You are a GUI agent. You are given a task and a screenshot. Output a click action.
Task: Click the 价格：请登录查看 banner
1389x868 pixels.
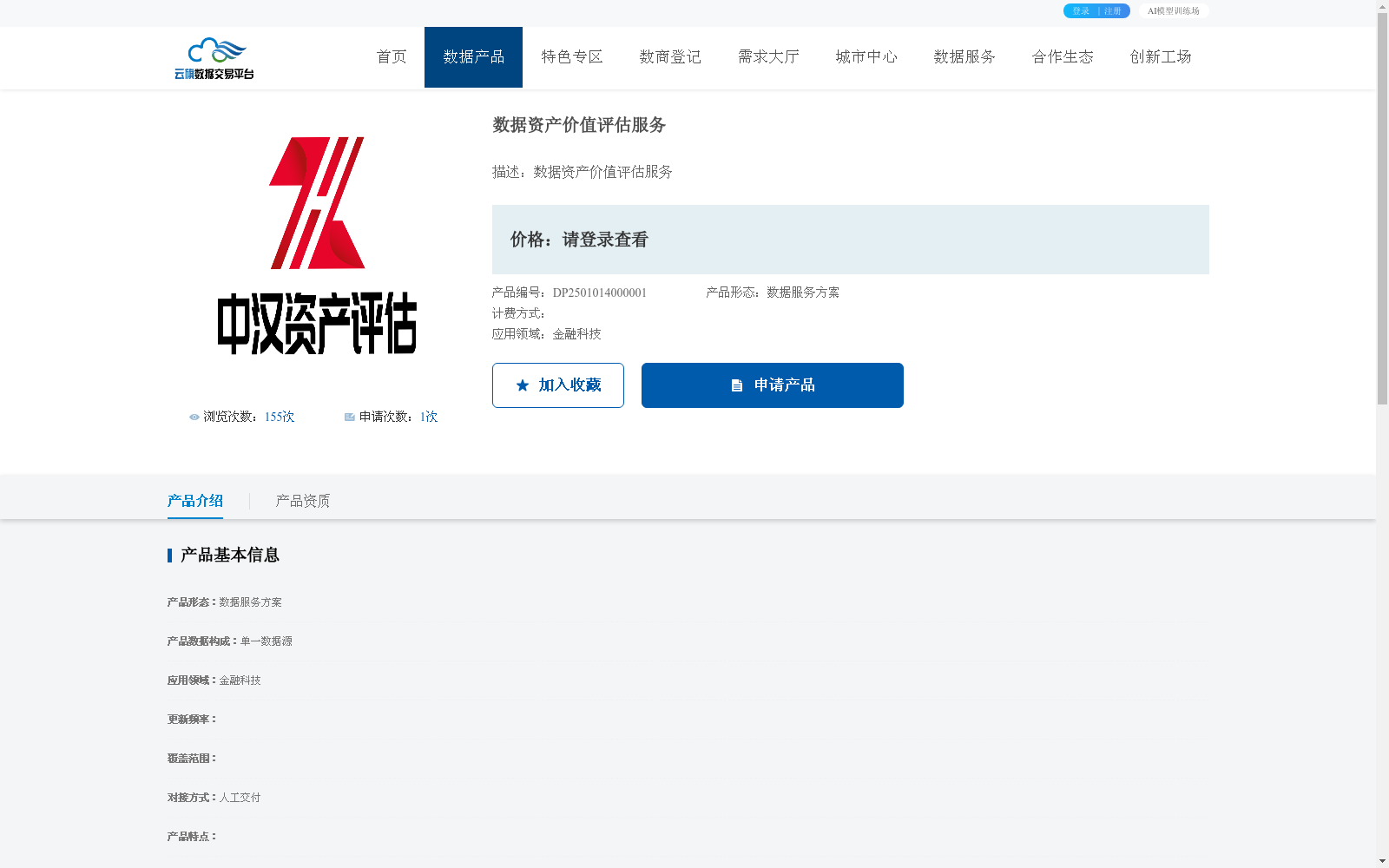pyautogui.click(x=851, y=240)
